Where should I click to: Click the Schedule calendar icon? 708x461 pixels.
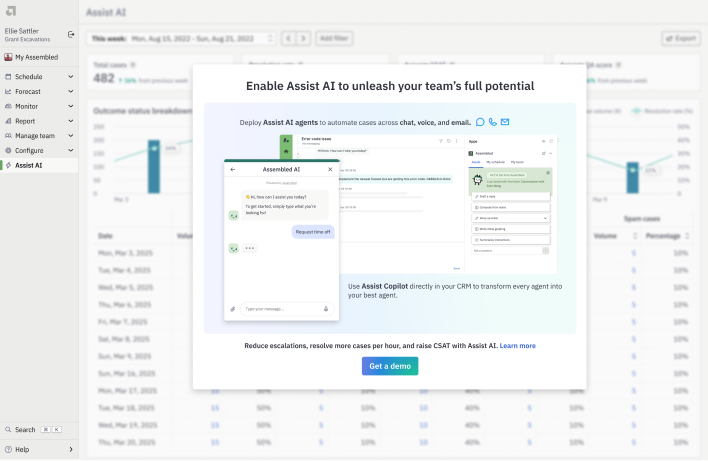pyautogui.click(x=8, y=77)
